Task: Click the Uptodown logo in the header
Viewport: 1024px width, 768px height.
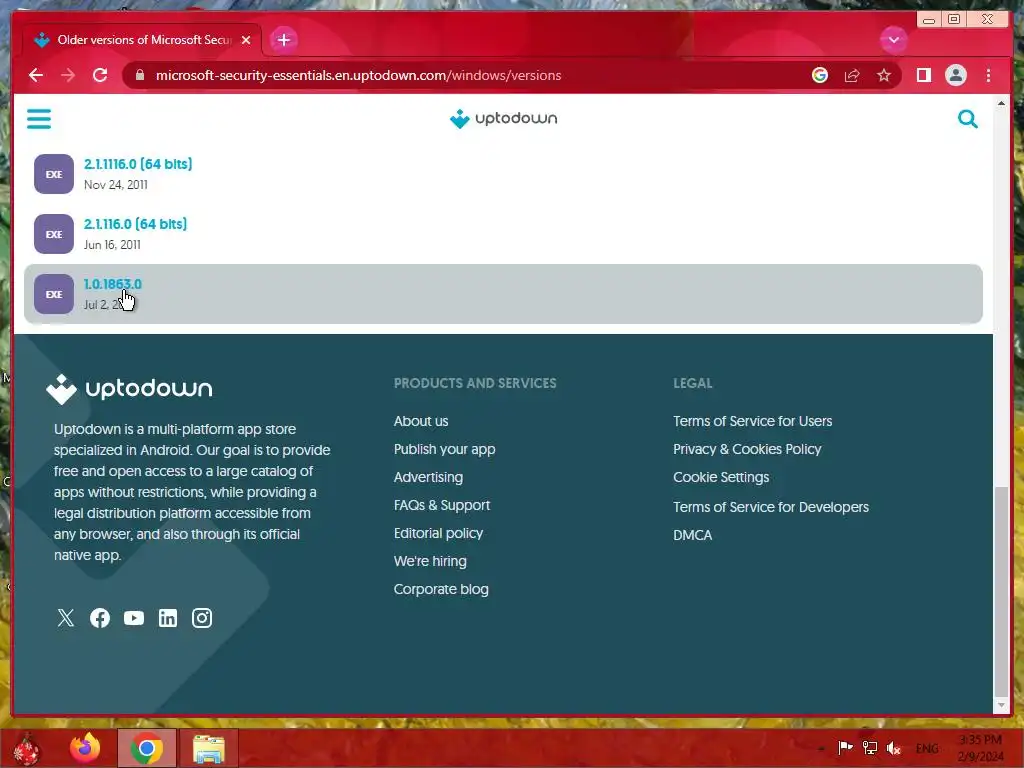Action: (x=504, y=118)
